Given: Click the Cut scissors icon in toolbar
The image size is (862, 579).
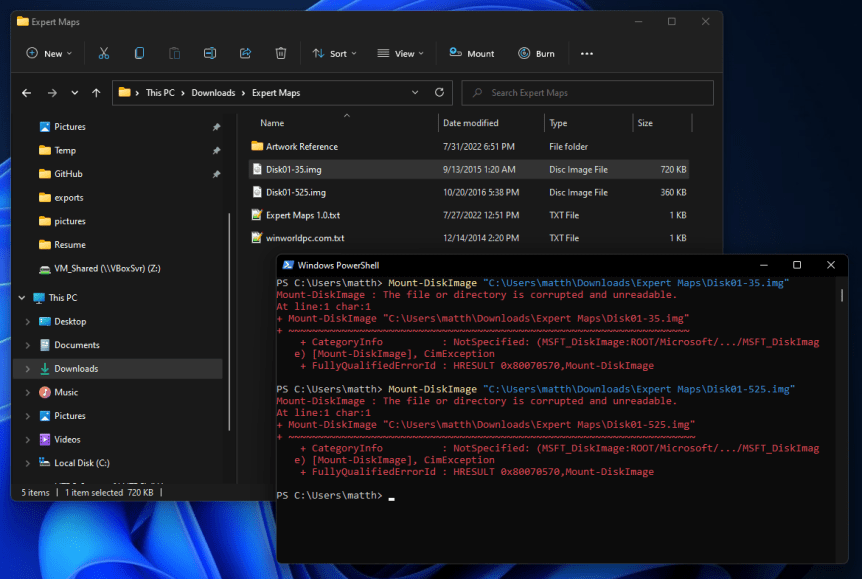Looking at the screenshot, I should coord(104,53).
